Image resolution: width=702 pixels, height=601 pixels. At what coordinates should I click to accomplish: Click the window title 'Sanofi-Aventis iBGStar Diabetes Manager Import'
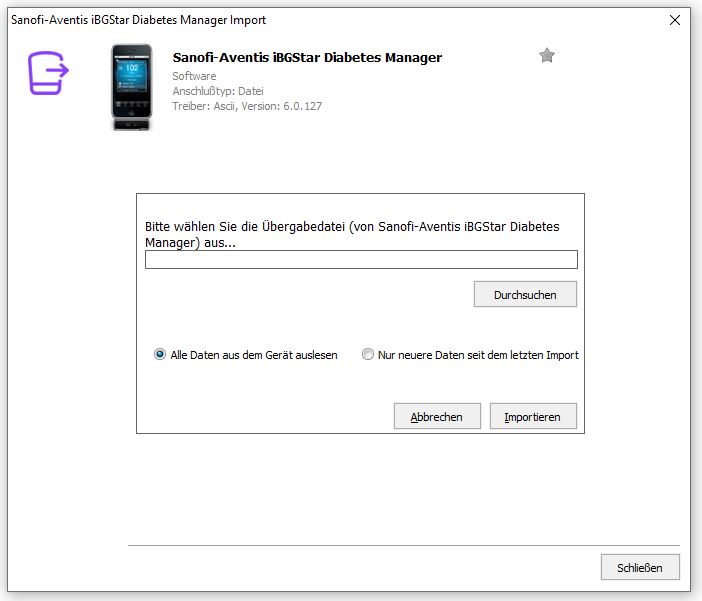(x=138, y=20)
